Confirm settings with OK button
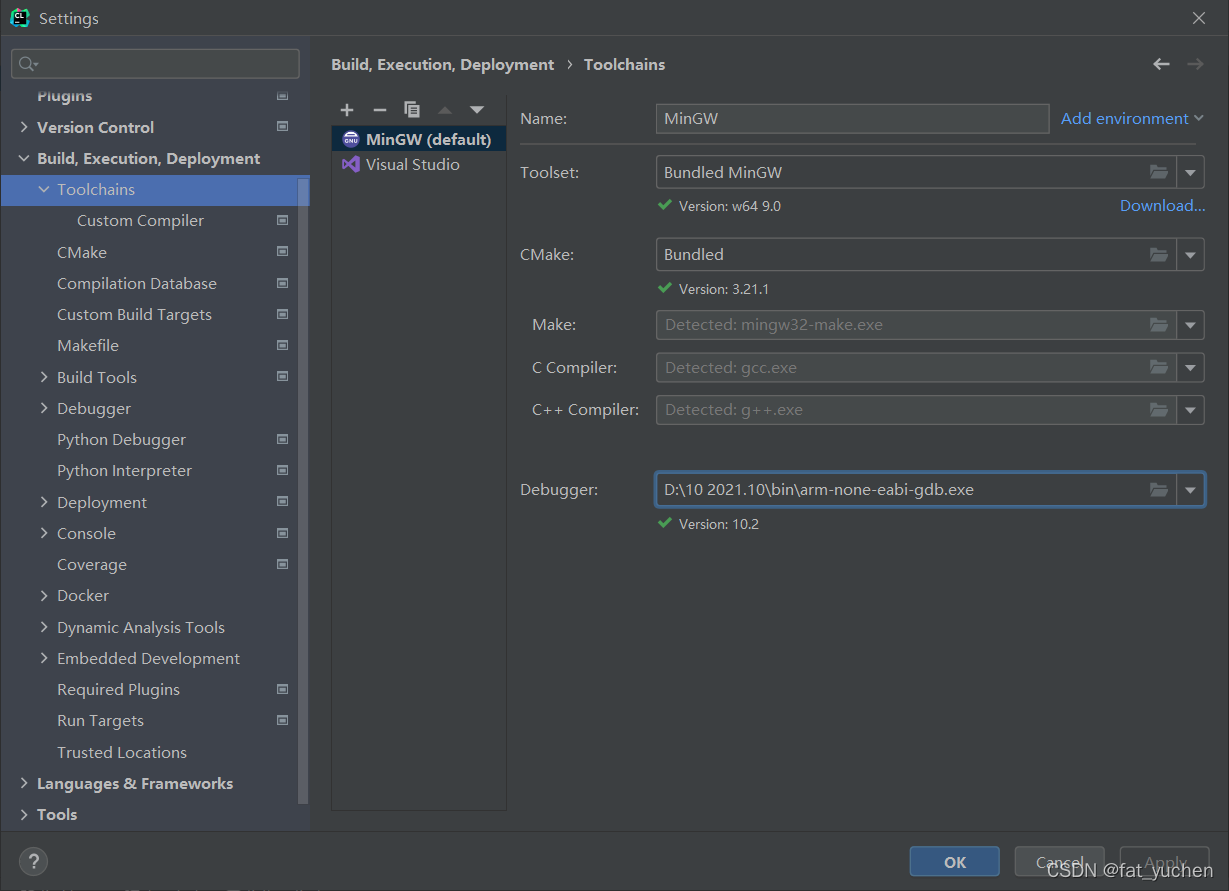Screen dimensions: 1229x891 (954, 862)
